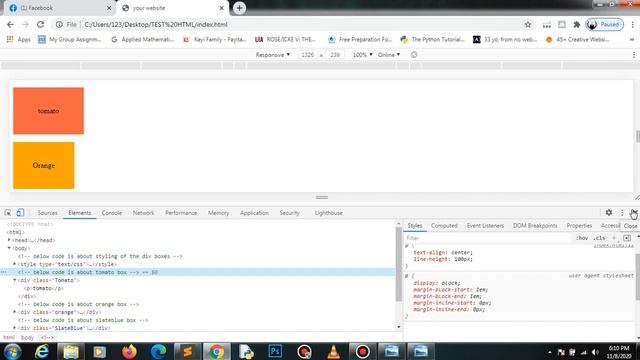Image resolution: width=640 pixels, height=360 pixels.
Task: Expand the div class SlateBlue node
Action: point(15,328)
